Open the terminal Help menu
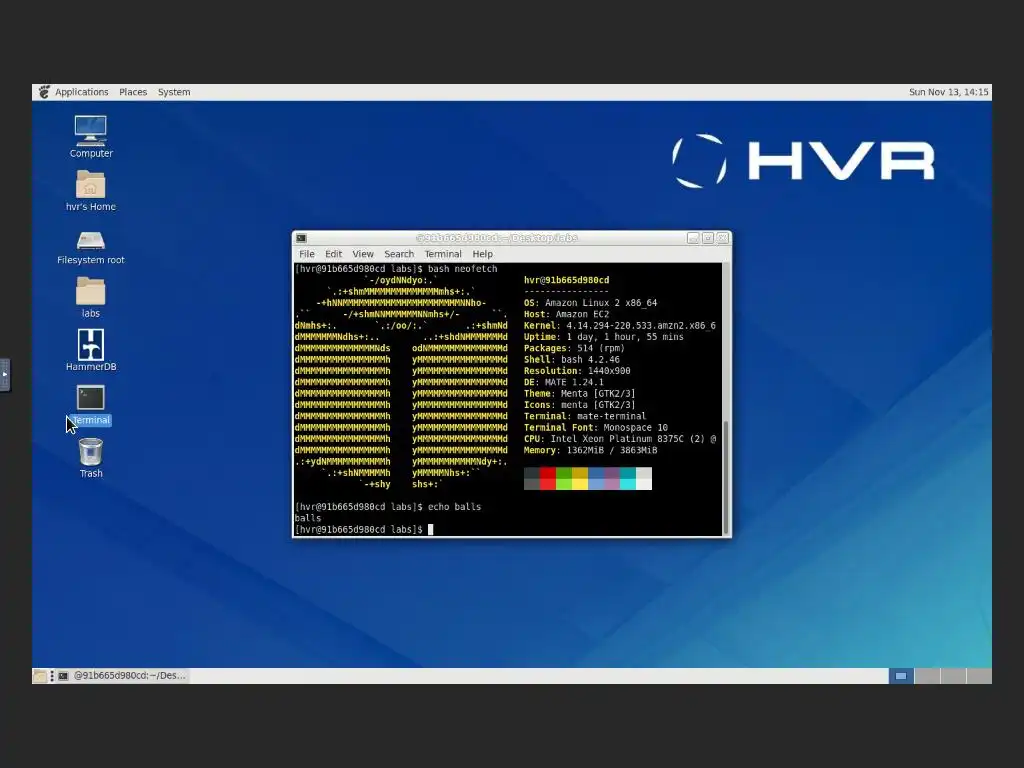 (483, 254)
